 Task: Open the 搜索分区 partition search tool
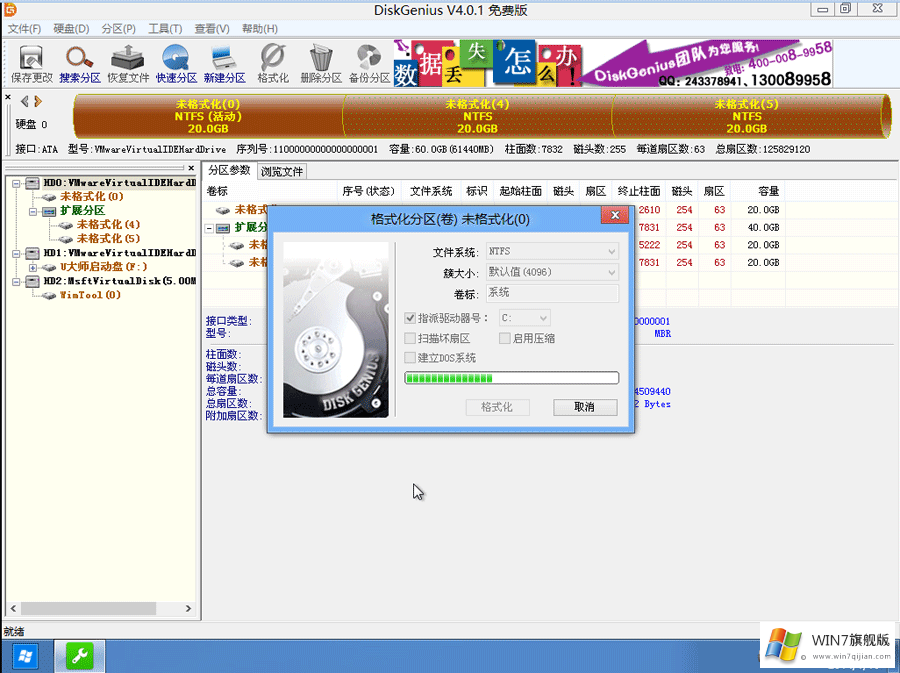pos(79,62)
